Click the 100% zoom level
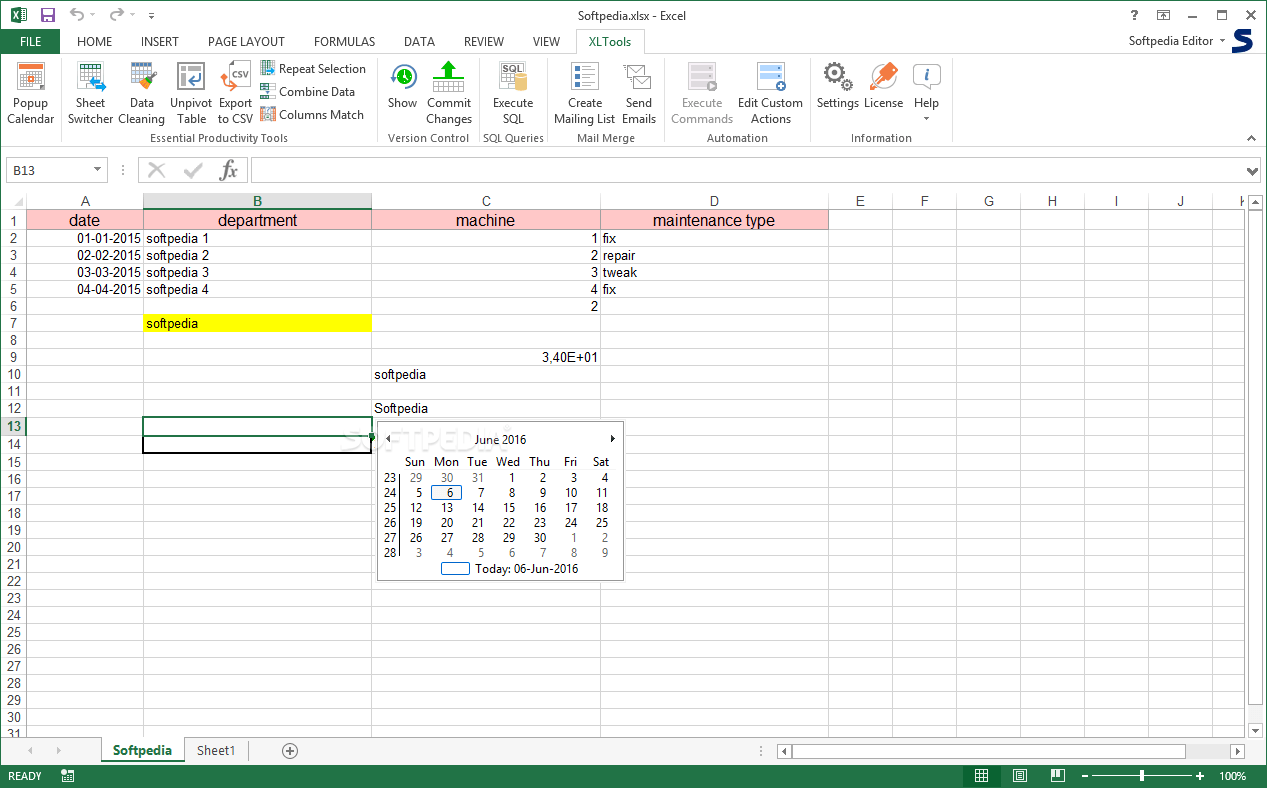 1233,776
